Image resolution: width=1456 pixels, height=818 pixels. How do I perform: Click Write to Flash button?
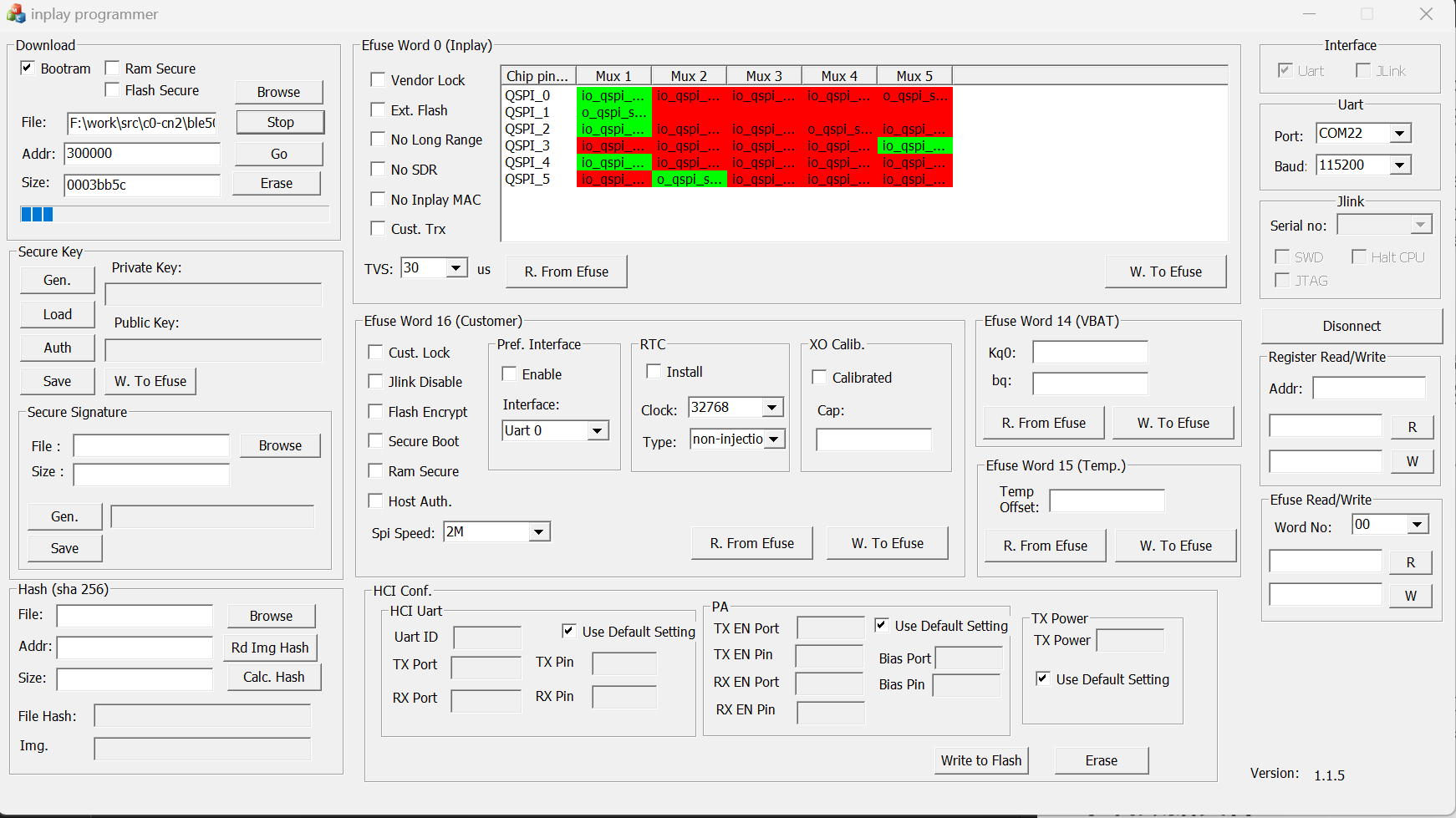(x=980, y=760)
